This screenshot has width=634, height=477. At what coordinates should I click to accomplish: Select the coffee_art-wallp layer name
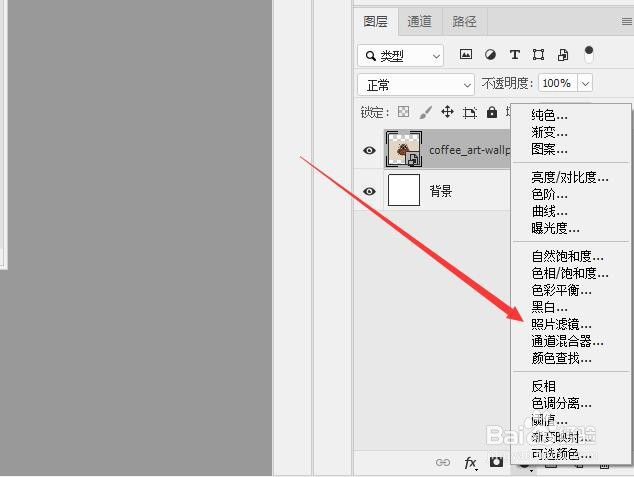pos(469,150)
